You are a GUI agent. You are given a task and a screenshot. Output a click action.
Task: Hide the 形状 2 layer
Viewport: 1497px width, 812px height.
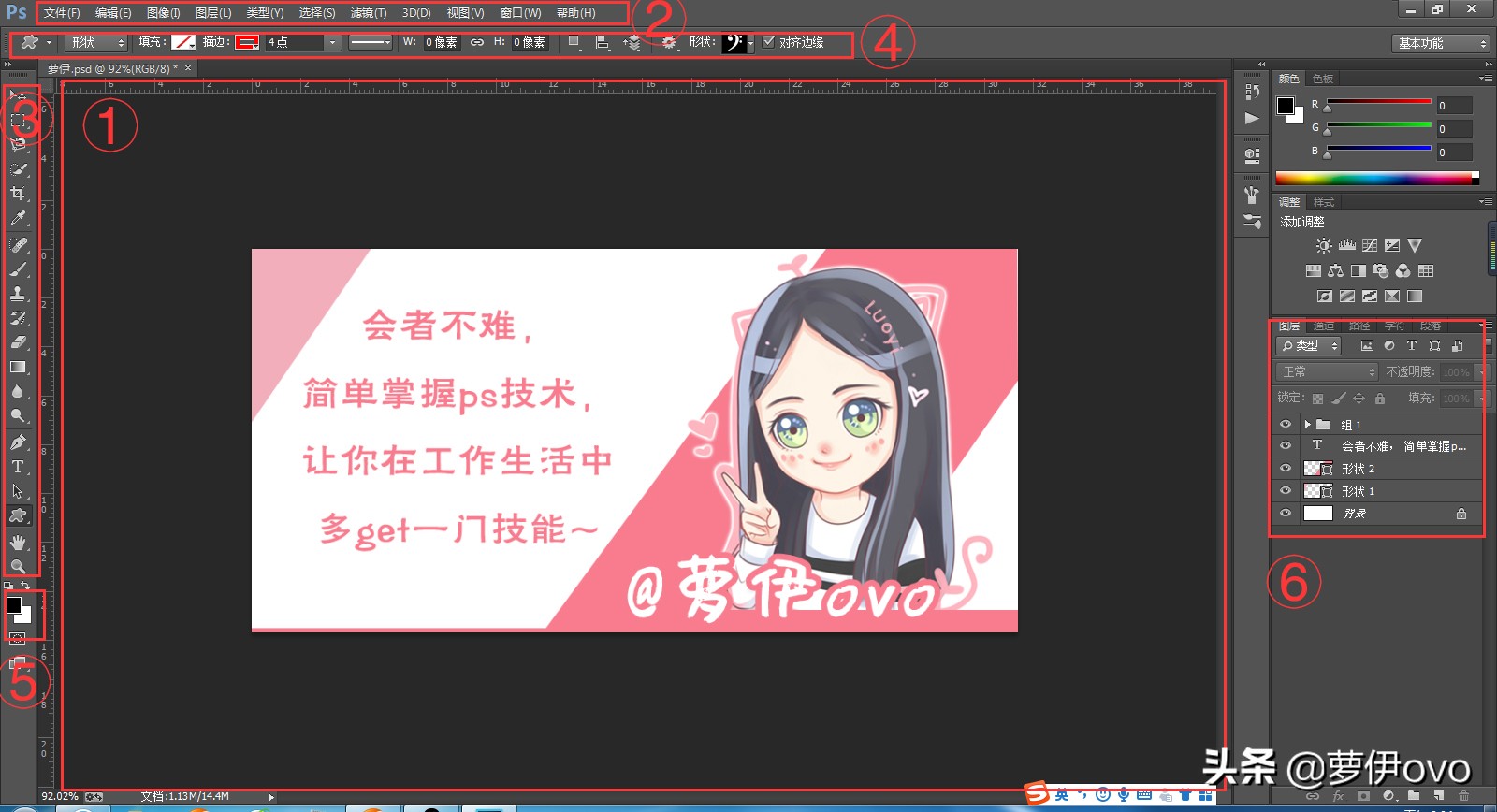(1286, 469)
